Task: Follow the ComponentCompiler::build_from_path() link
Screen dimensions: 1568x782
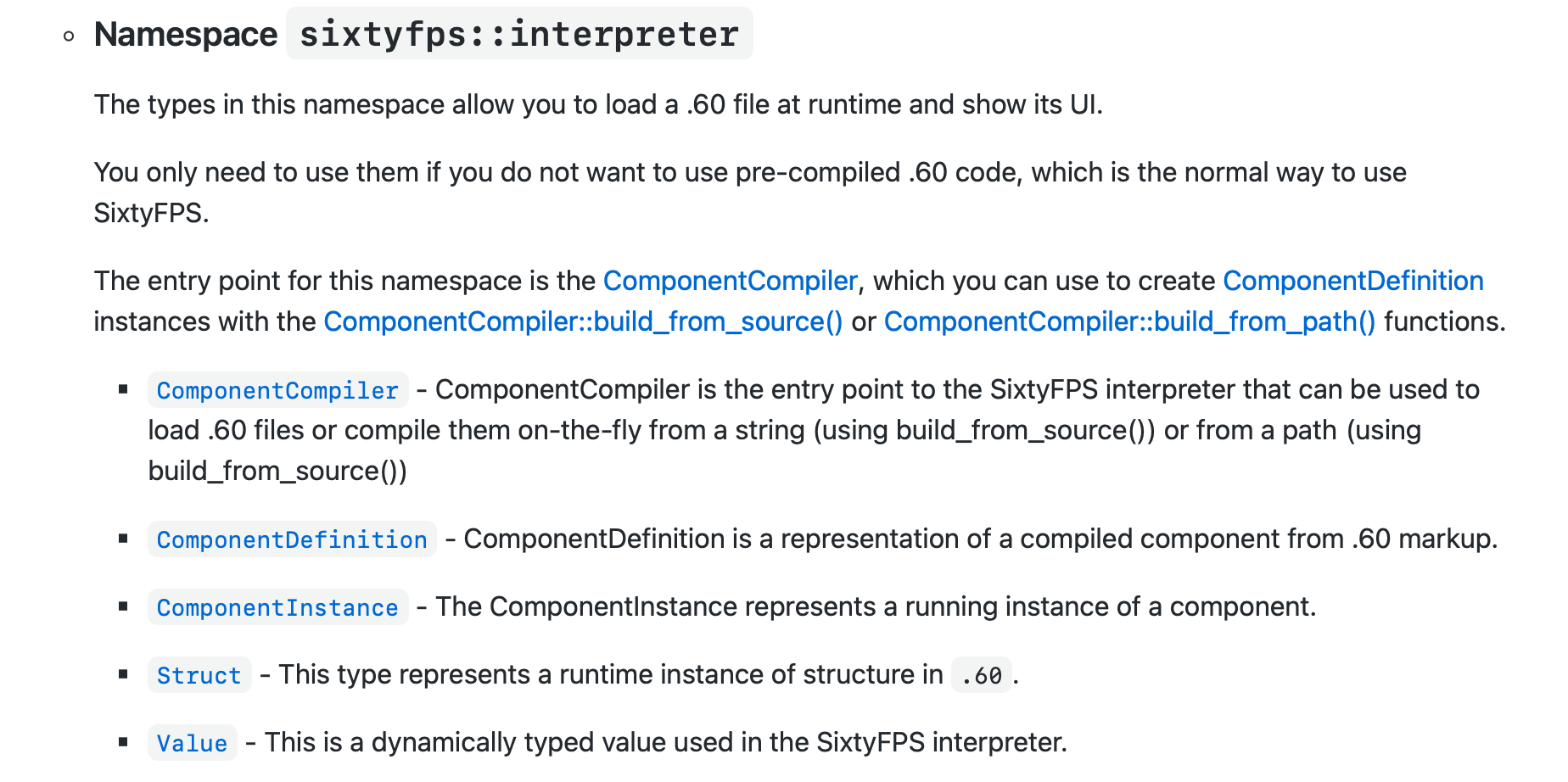Action: click(1129, 321)
